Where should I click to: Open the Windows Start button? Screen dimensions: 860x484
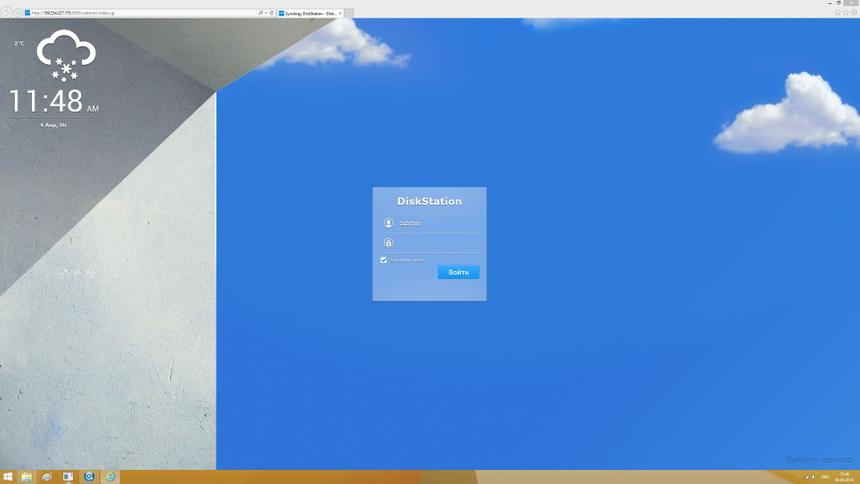[x=8, y=477]
